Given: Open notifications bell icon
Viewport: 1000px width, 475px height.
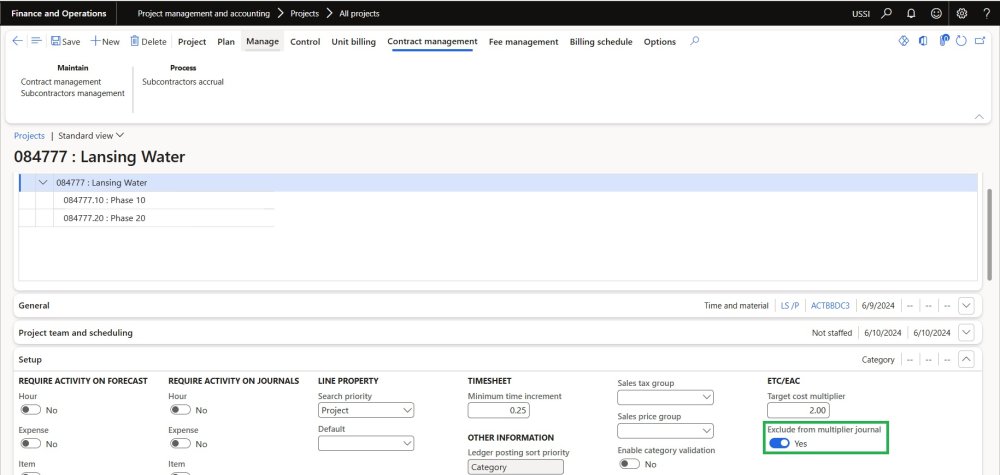Looking at the screenshot, I should point(911,13).
